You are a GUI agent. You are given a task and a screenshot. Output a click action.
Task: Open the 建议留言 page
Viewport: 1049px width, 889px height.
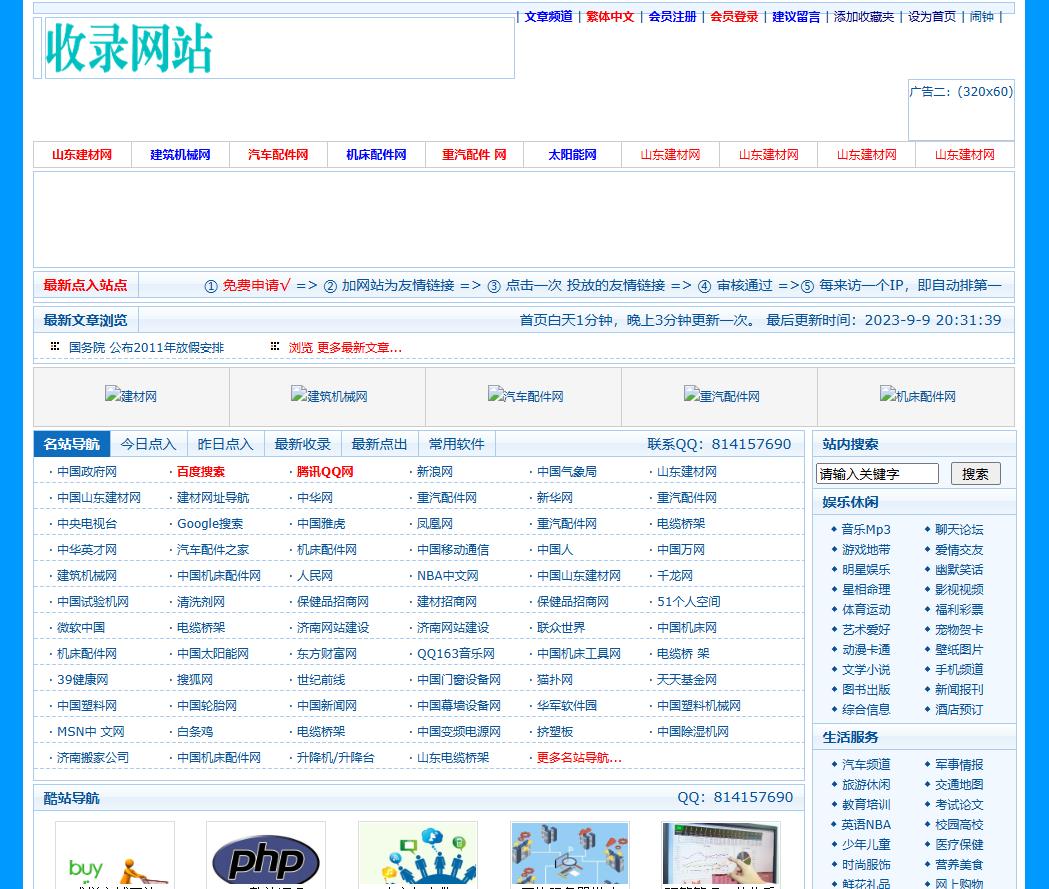coord(796,17)
